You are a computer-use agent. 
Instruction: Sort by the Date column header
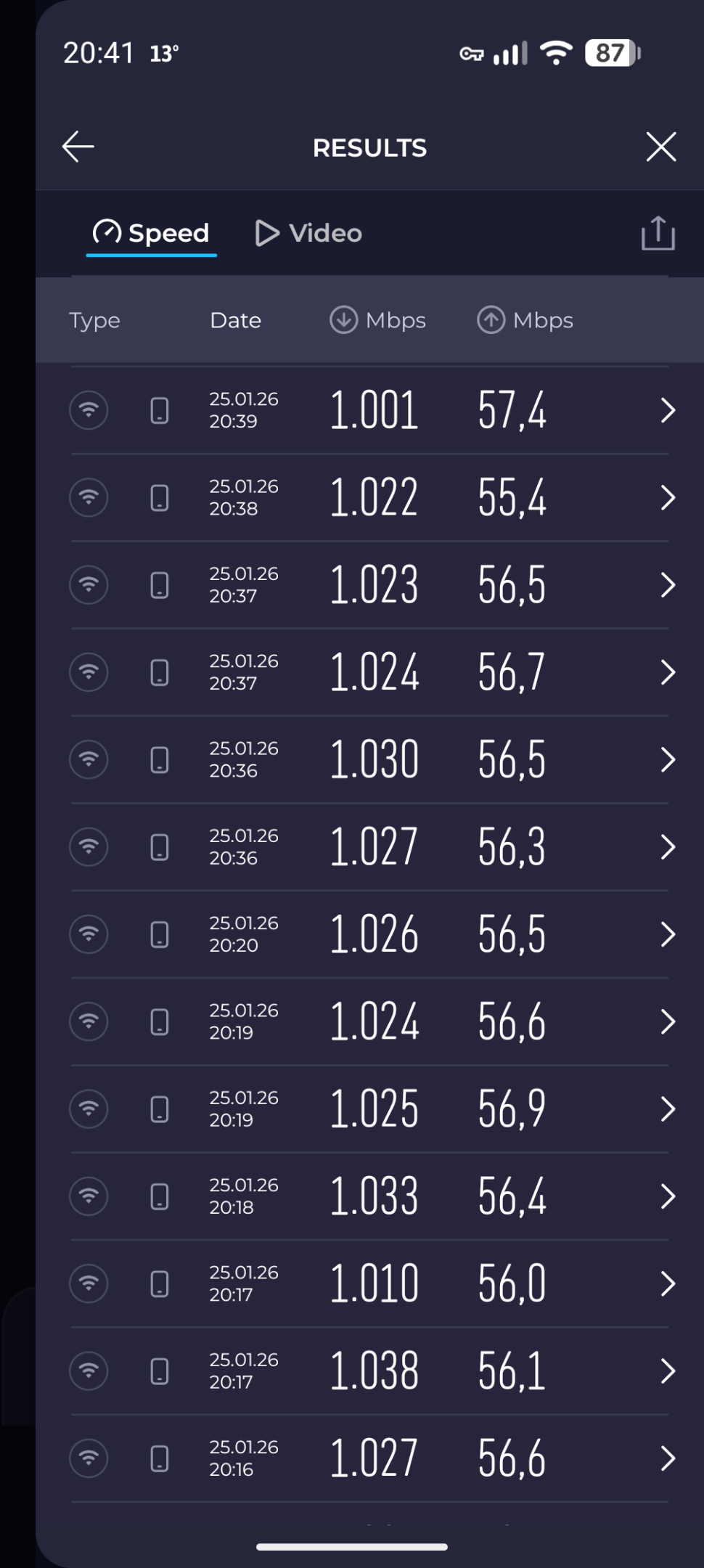[x=235, y=320]
